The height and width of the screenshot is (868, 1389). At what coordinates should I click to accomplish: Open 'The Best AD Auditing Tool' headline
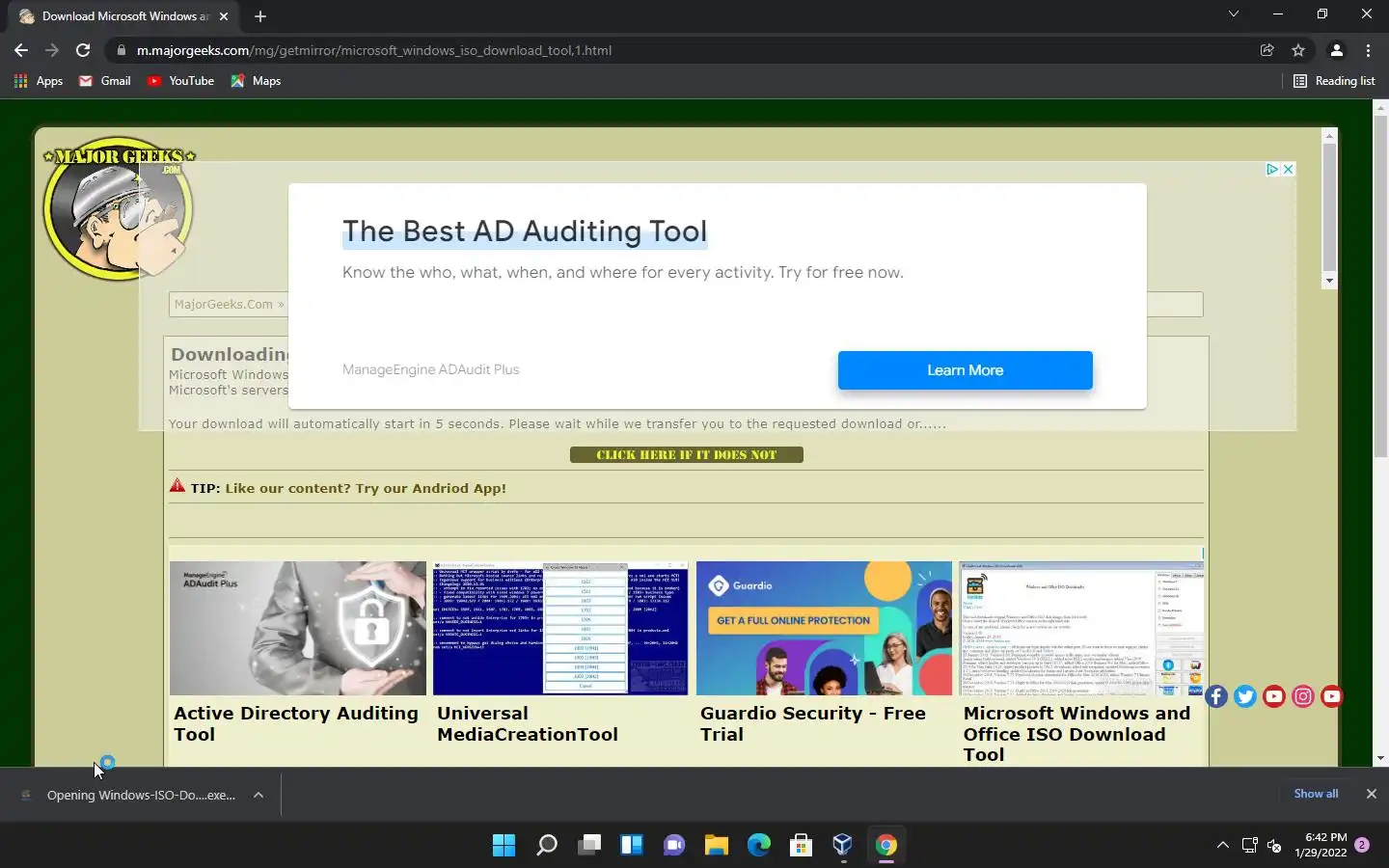coord(525,231)
